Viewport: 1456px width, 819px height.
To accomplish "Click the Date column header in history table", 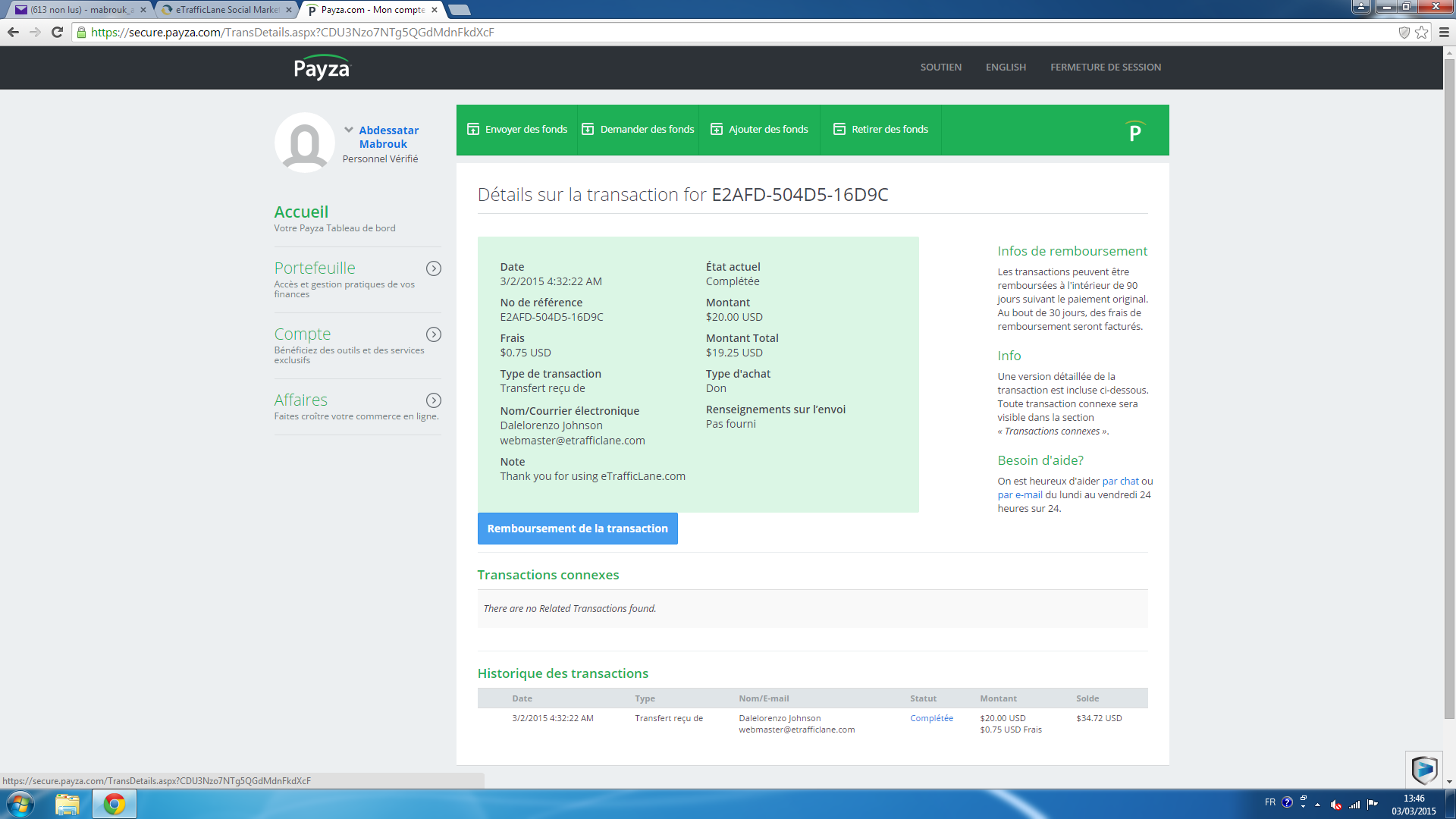I will (522, 698).
